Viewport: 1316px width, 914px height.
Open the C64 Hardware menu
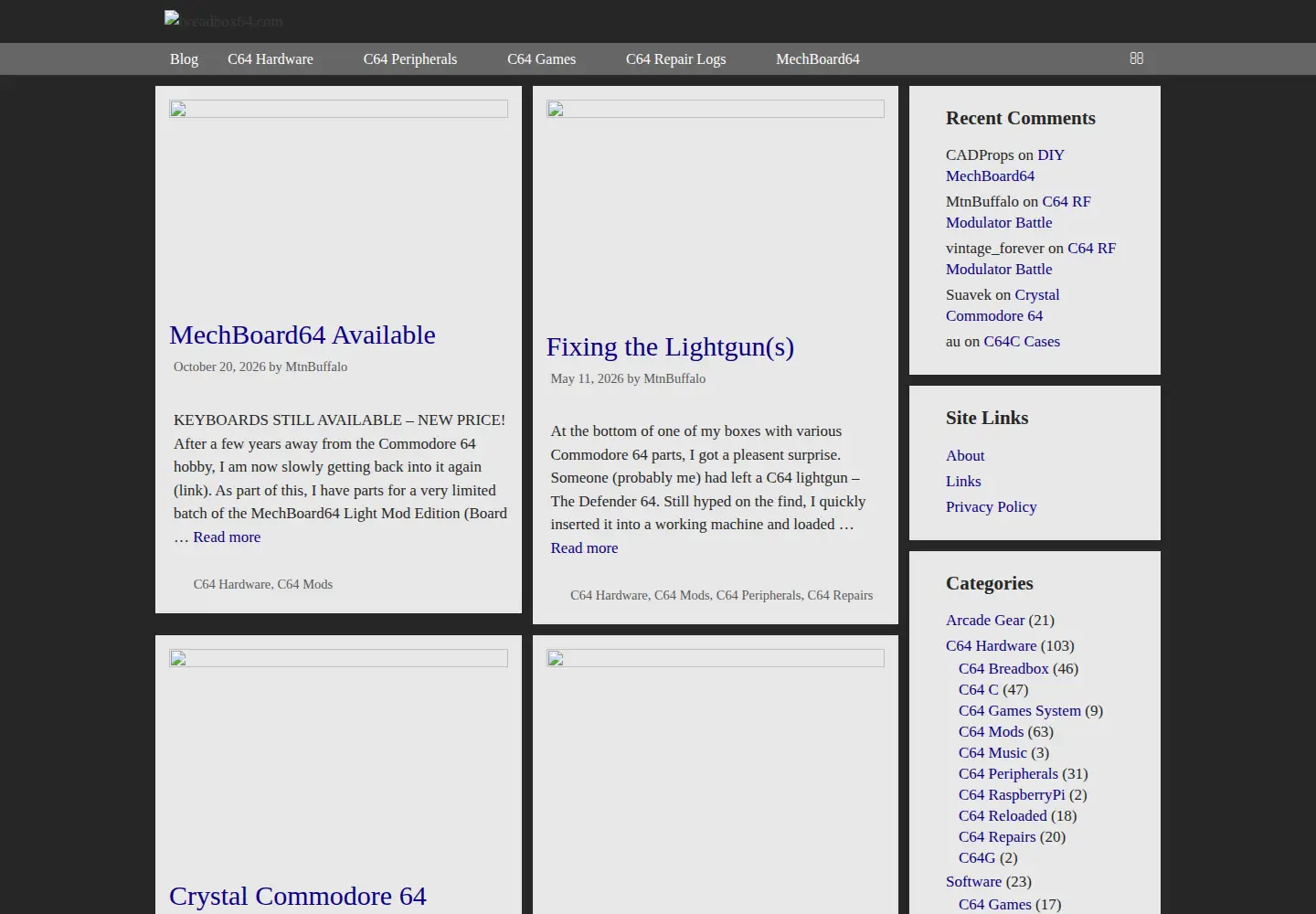pos(271,58)
